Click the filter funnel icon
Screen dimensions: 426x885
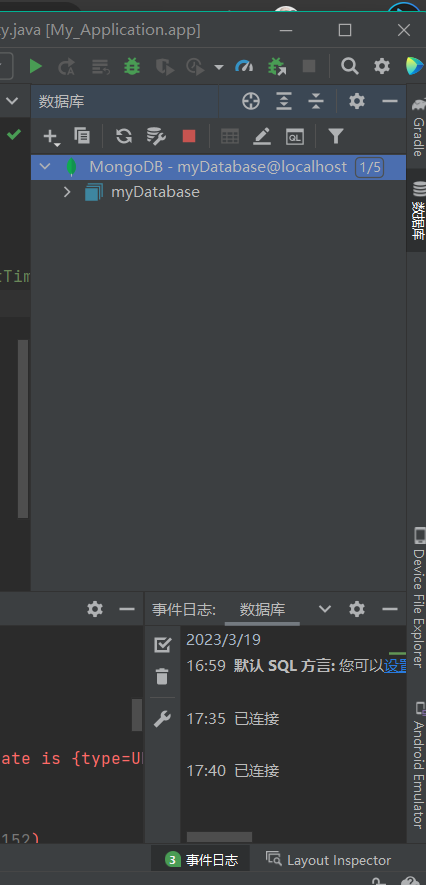click(x=336, y=136)
